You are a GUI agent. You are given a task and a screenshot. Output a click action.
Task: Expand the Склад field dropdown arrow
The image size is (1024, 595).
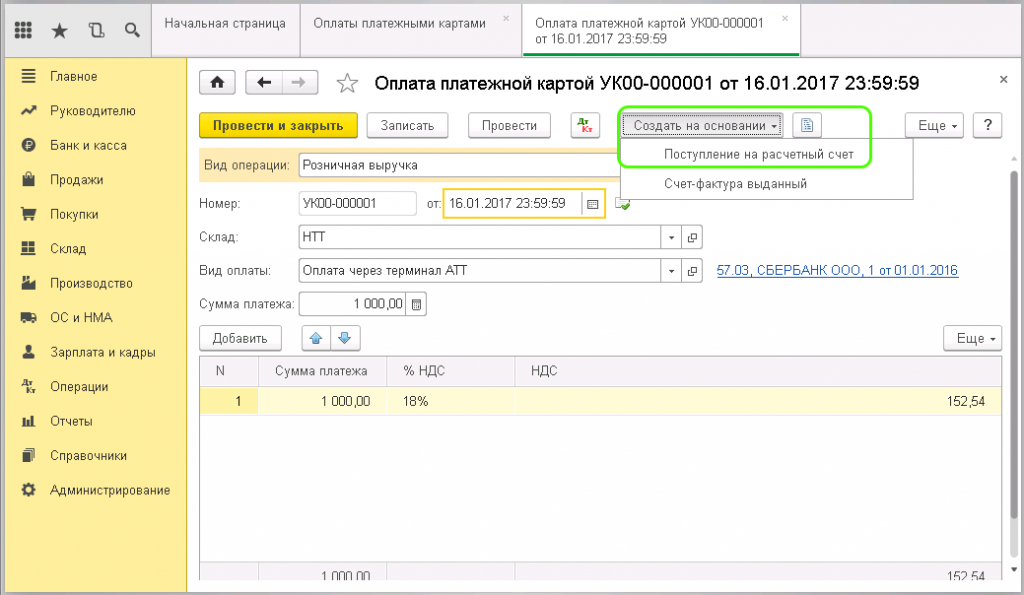[671, 237]
